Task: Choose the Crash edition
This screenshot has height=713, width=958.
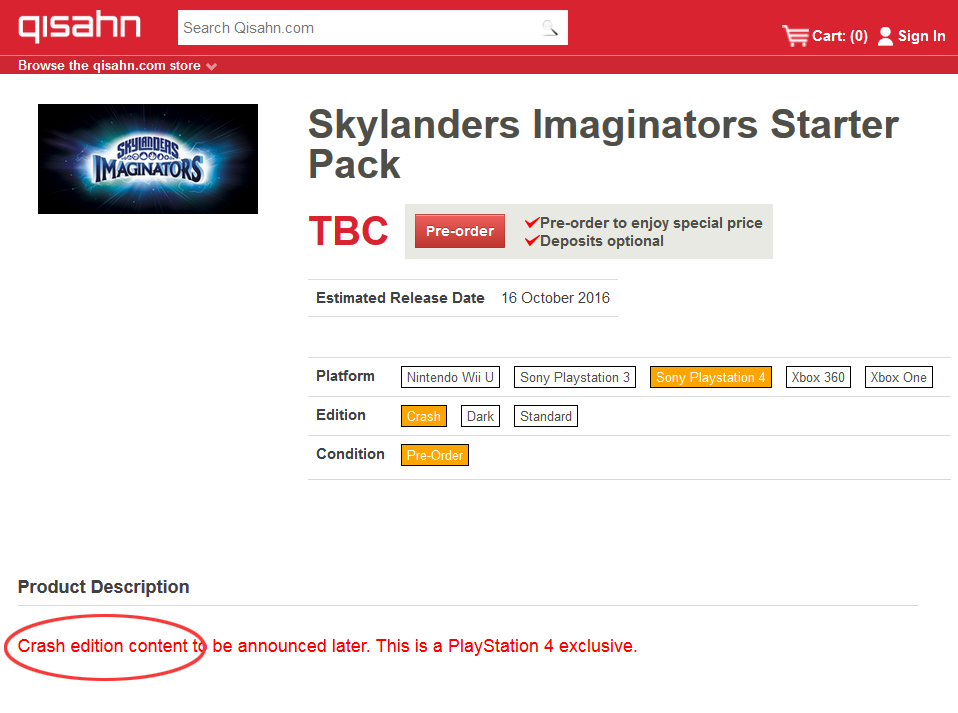Action: [x=423, y=416]
